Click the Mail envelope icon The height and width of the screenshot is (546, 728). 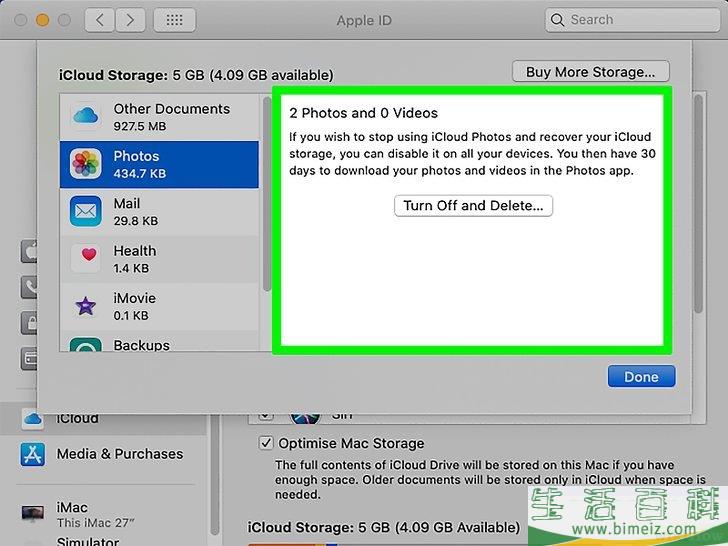coord(85,211)
